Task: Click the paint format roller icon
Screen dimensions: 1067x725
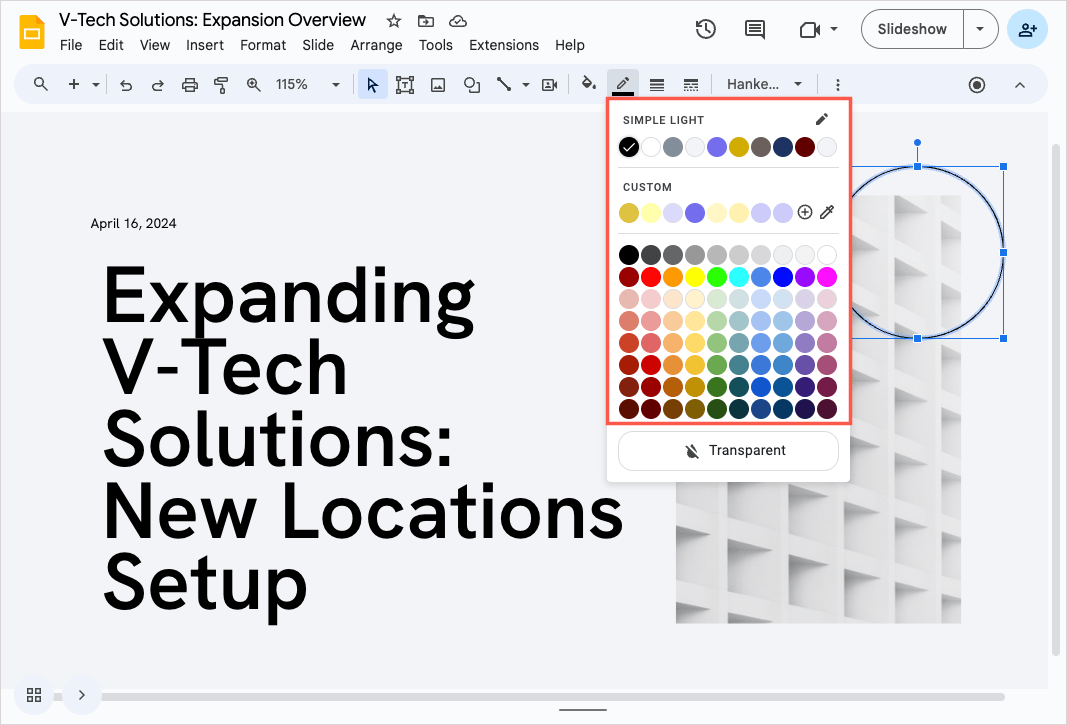Action: [x=221, y=85]
